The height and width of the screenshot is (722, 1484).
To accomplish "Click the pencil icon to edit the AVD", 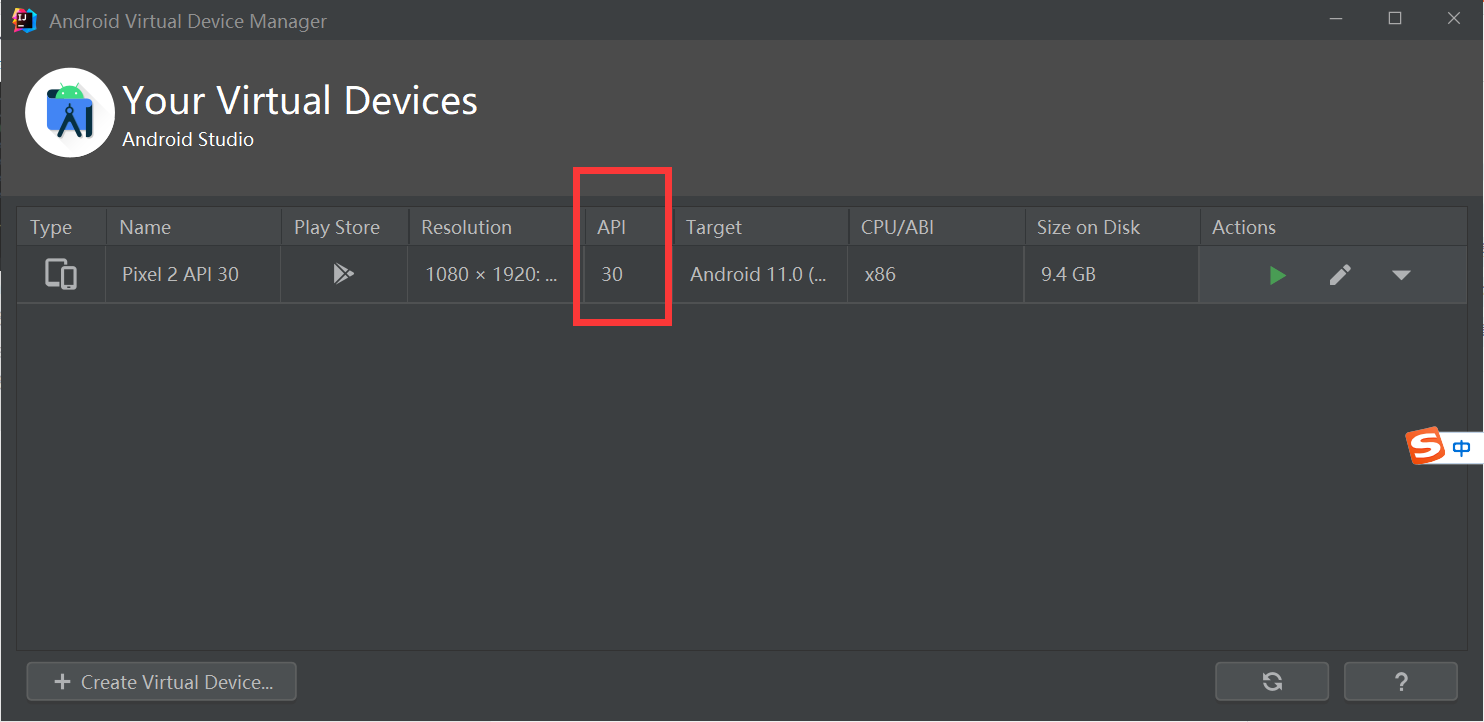I will click(x=1340, y=274).
